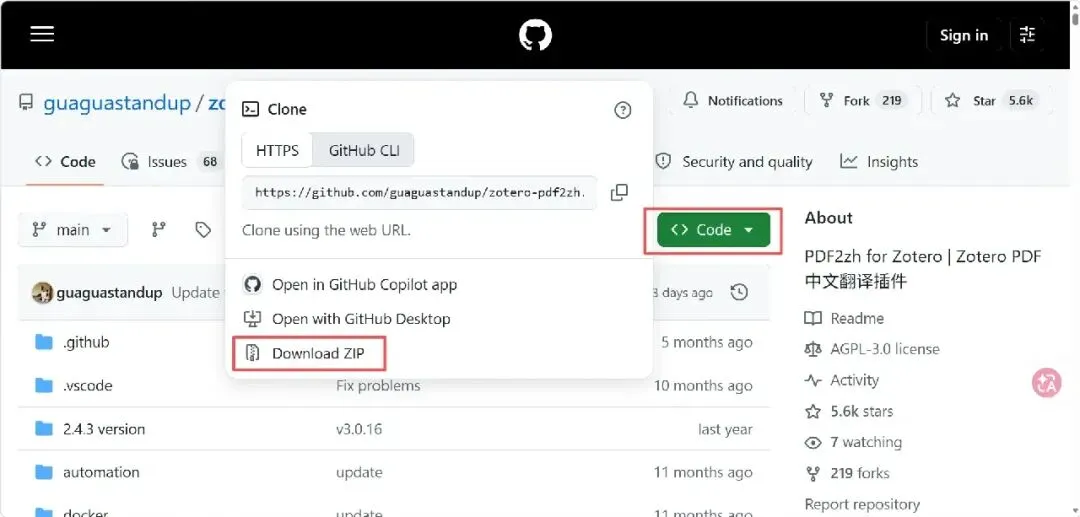Open the tags icon

point(202,229)
